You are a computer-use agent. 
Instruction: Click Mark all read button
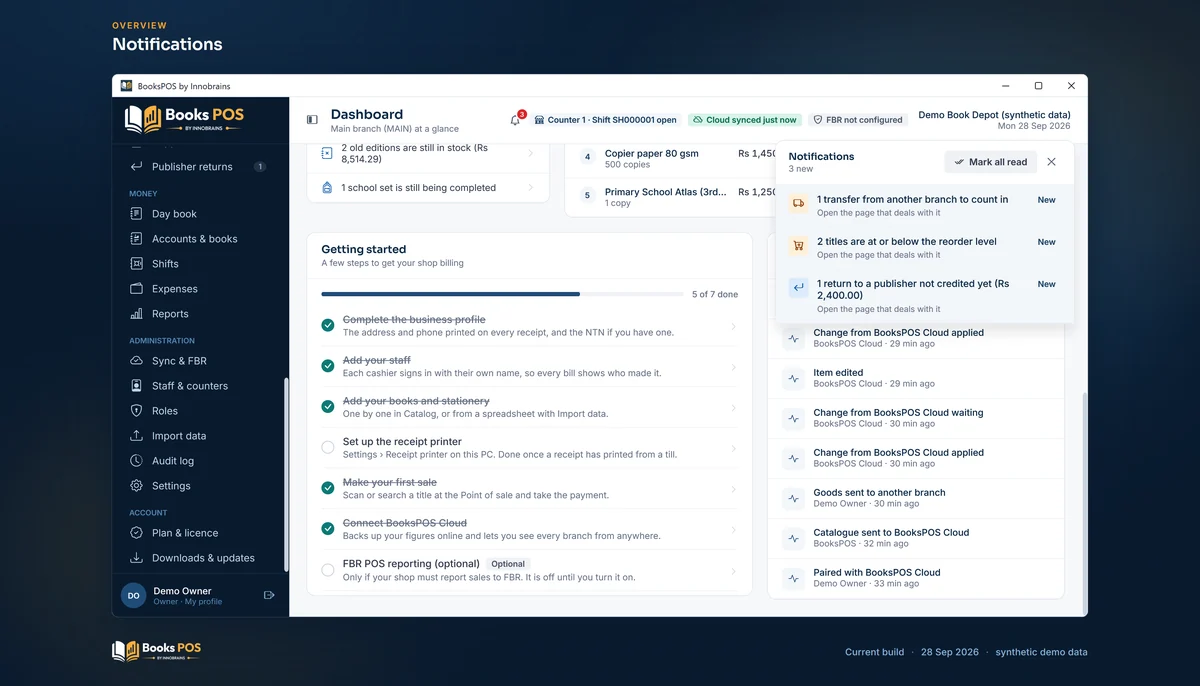(x=990, y=162)
